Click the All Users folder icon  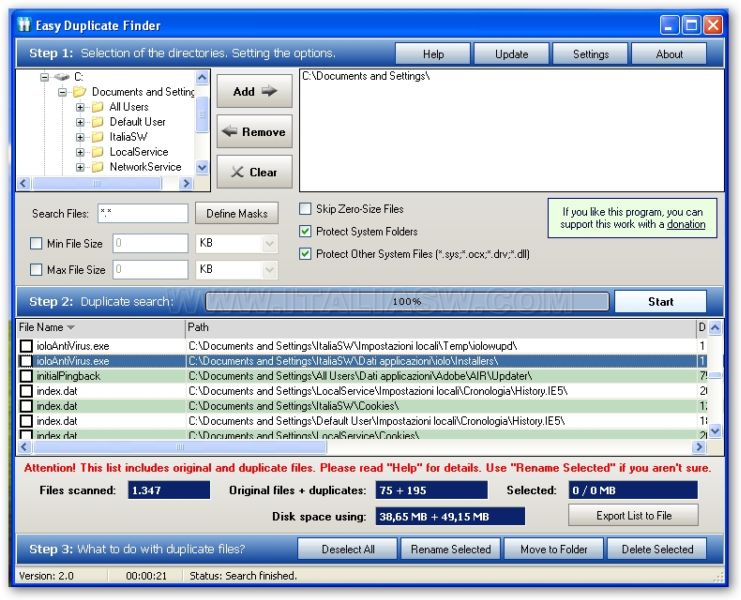click(x=97, y=107)
